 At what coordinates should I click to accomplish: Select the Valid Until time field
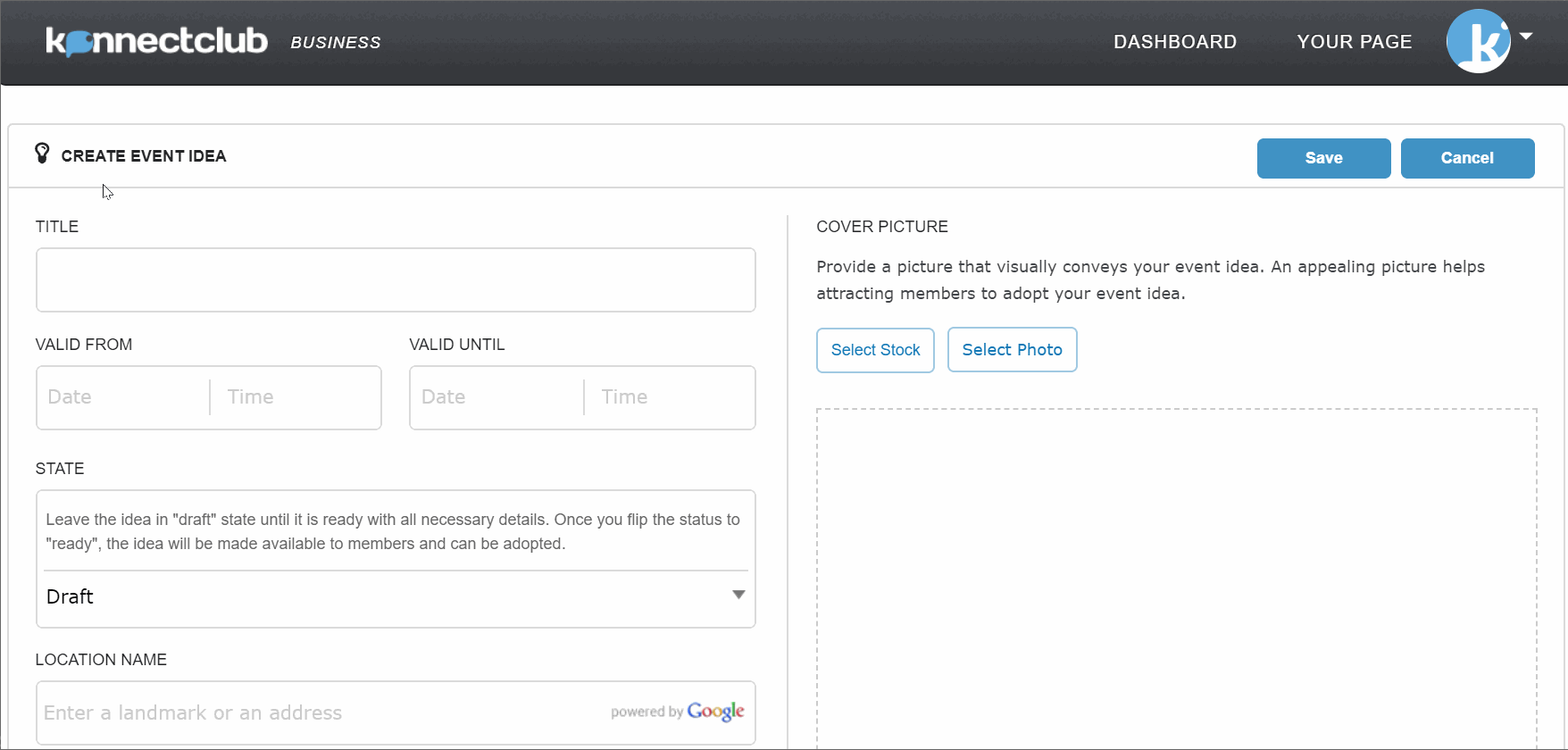[670, 397]
